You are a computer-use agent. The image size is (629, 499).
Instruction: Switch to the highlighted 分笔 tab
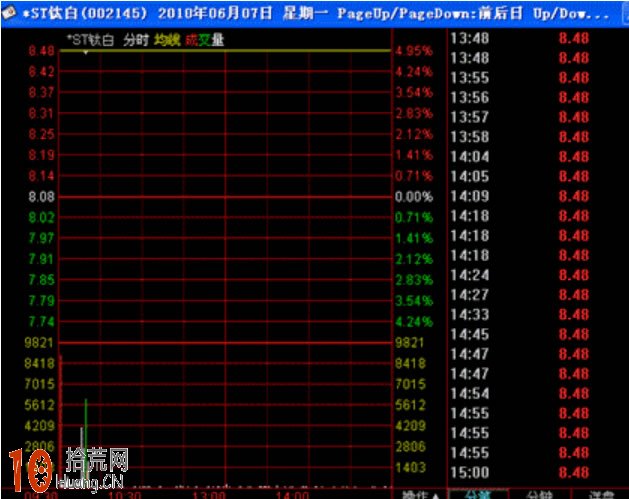477,495
